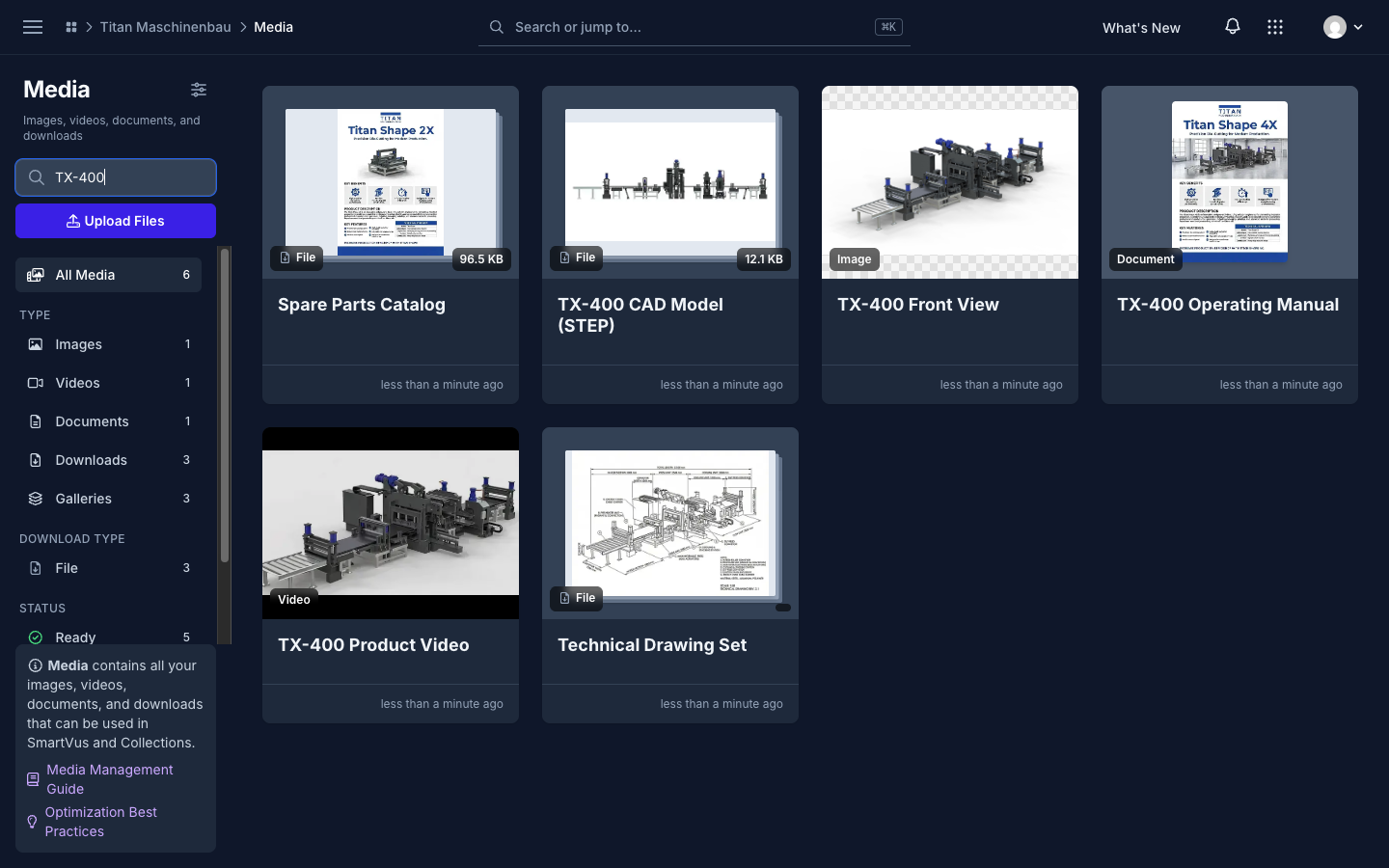The image size is (1389, 868).
Task: Filter by Images type
Action: click(109, 344)
